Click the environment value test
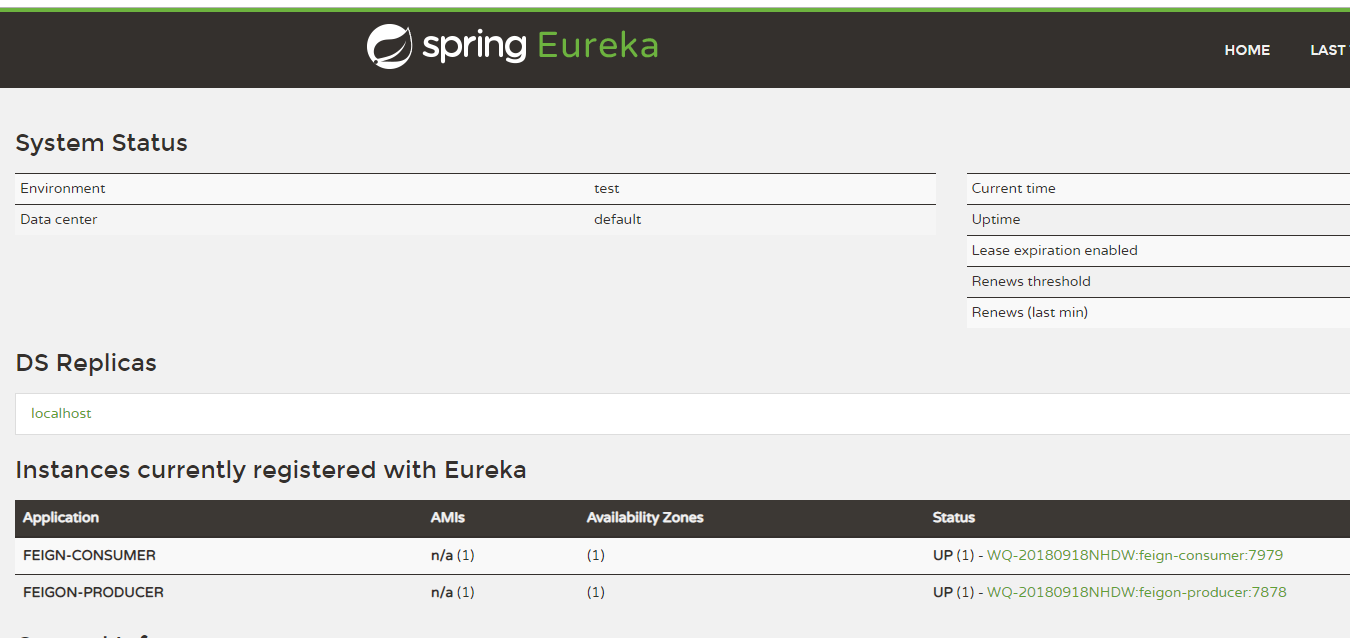 [607, 188]
